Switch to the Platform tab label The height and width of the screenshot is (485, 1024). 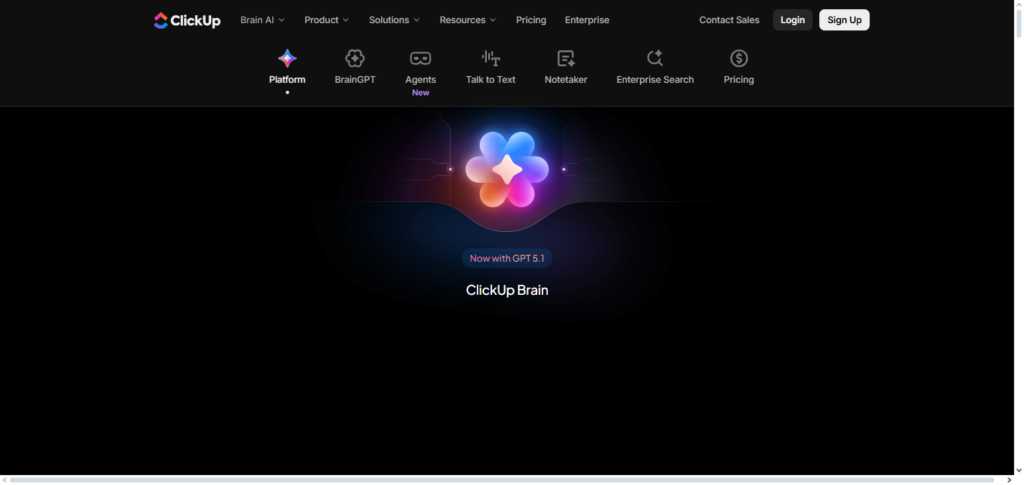coord(287,80)
